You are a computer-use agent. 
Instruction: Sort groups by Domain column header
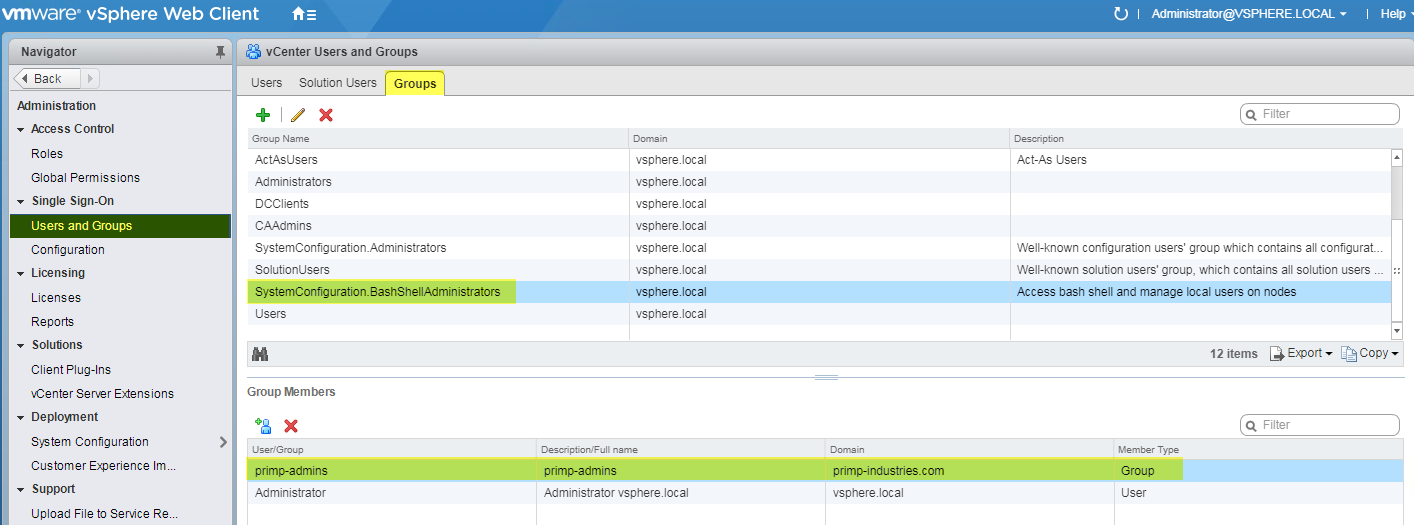pos(819,139)
